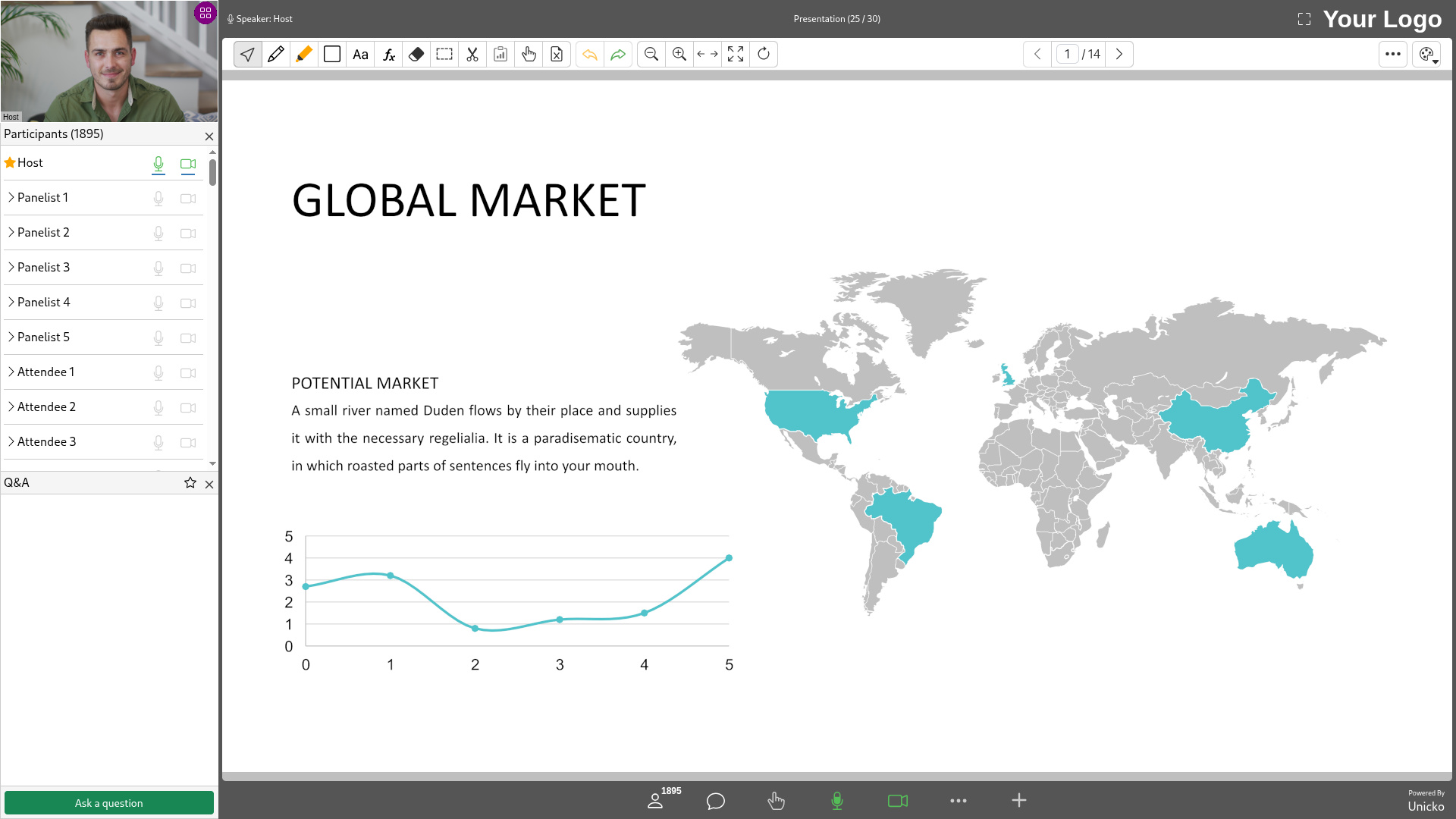This screenshot has height=819, width=1456.
Task: Select the pen drawing tool
Action: [x=276, y=54]
